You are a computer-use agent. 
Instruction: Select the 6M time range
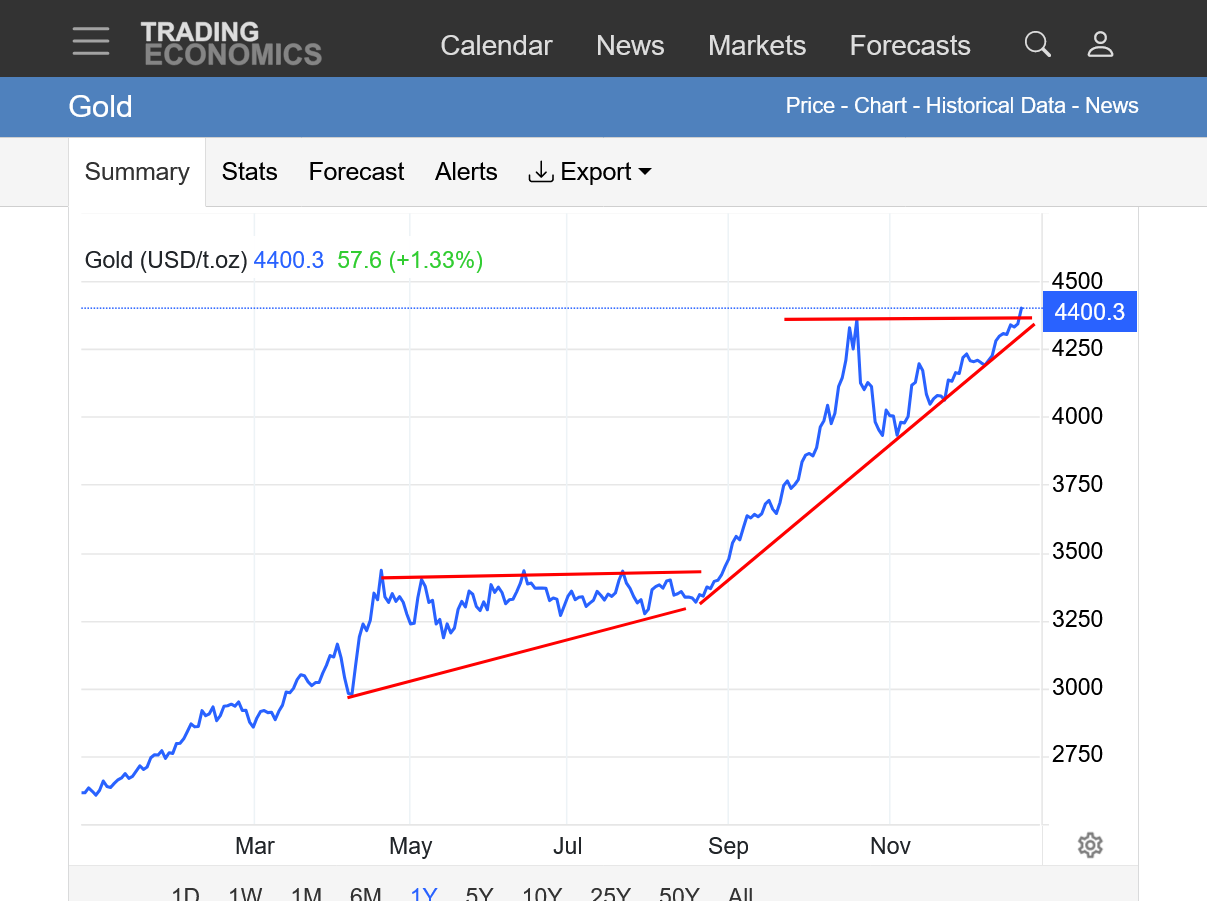click(365, 893)
